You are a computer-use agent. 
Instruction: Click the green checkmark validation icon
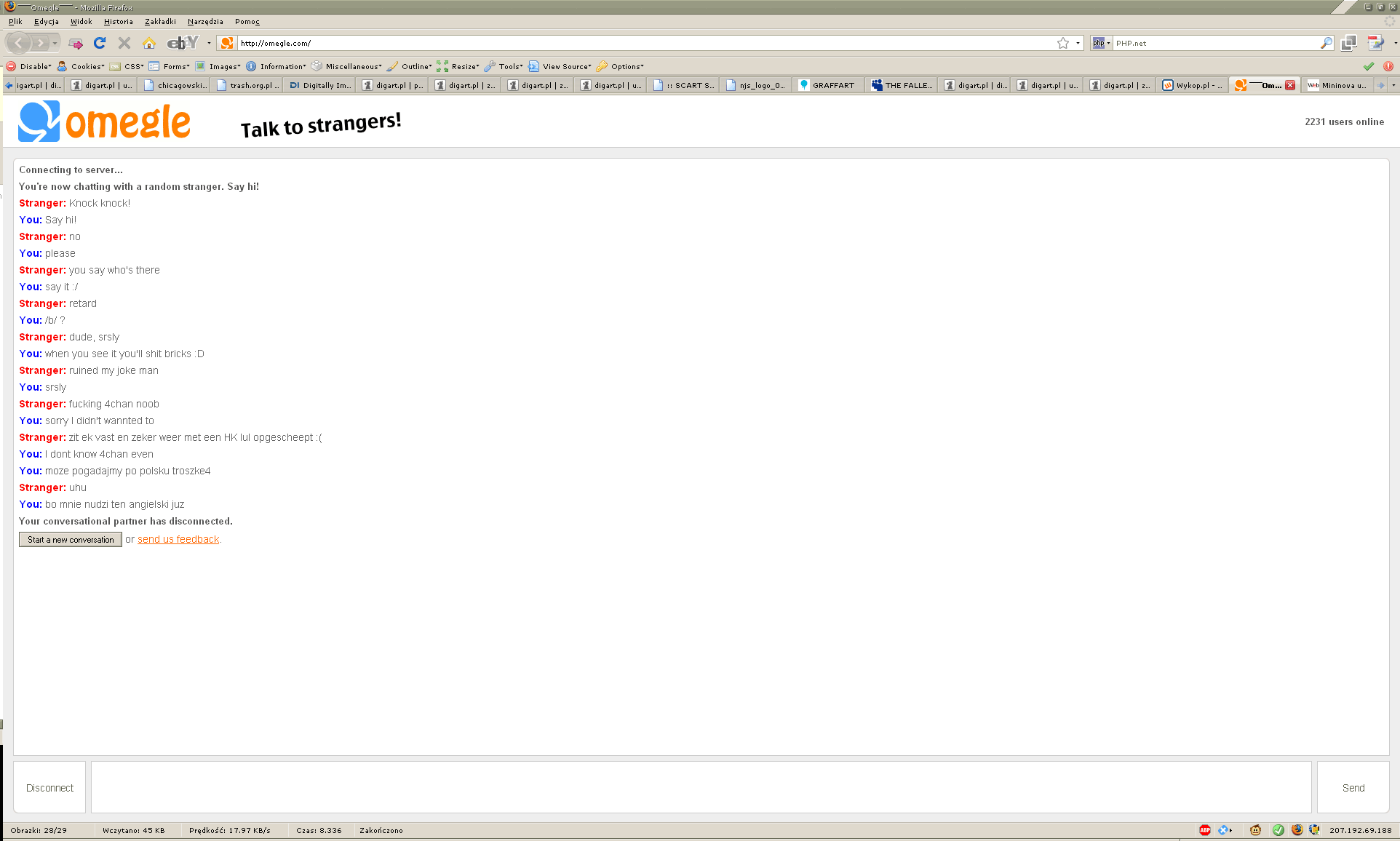tap(1369, 66)
